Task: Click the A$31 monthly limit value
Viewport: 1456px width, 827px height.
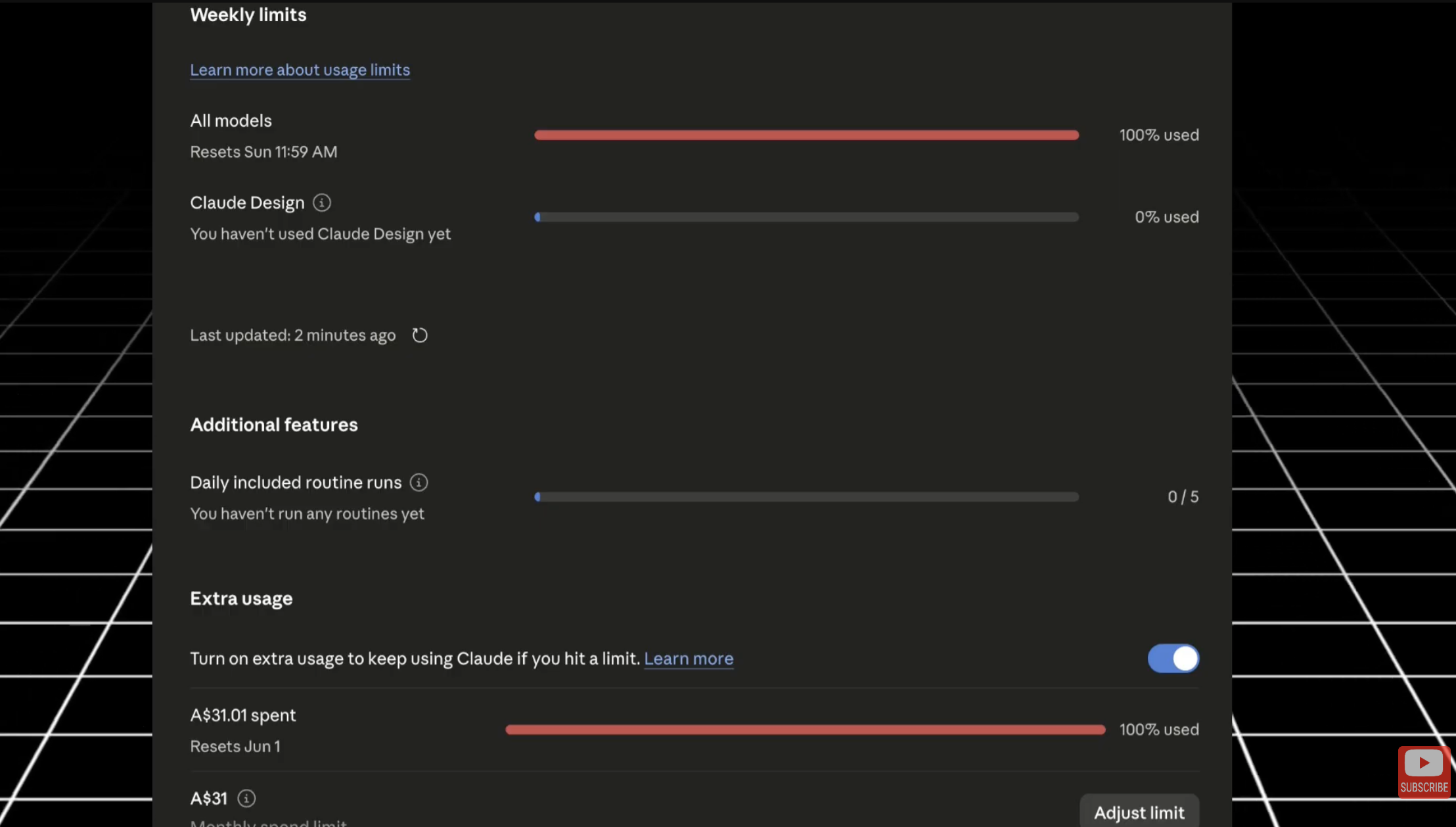Action: [208, 798]
